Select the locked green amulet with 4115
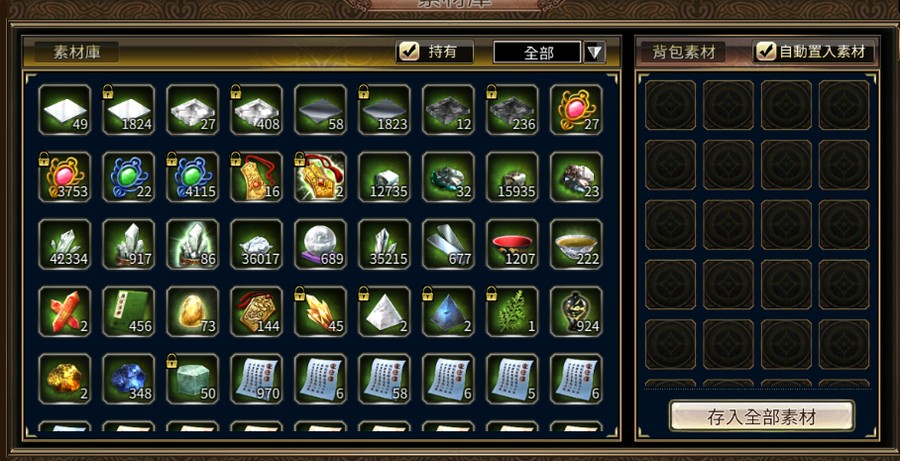900x461 pixels. point(192,177)
